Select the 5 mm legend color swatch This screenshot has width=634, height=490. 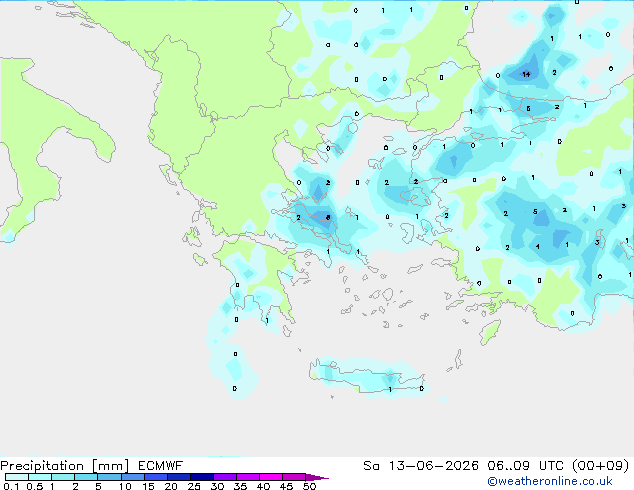point(109,477)
